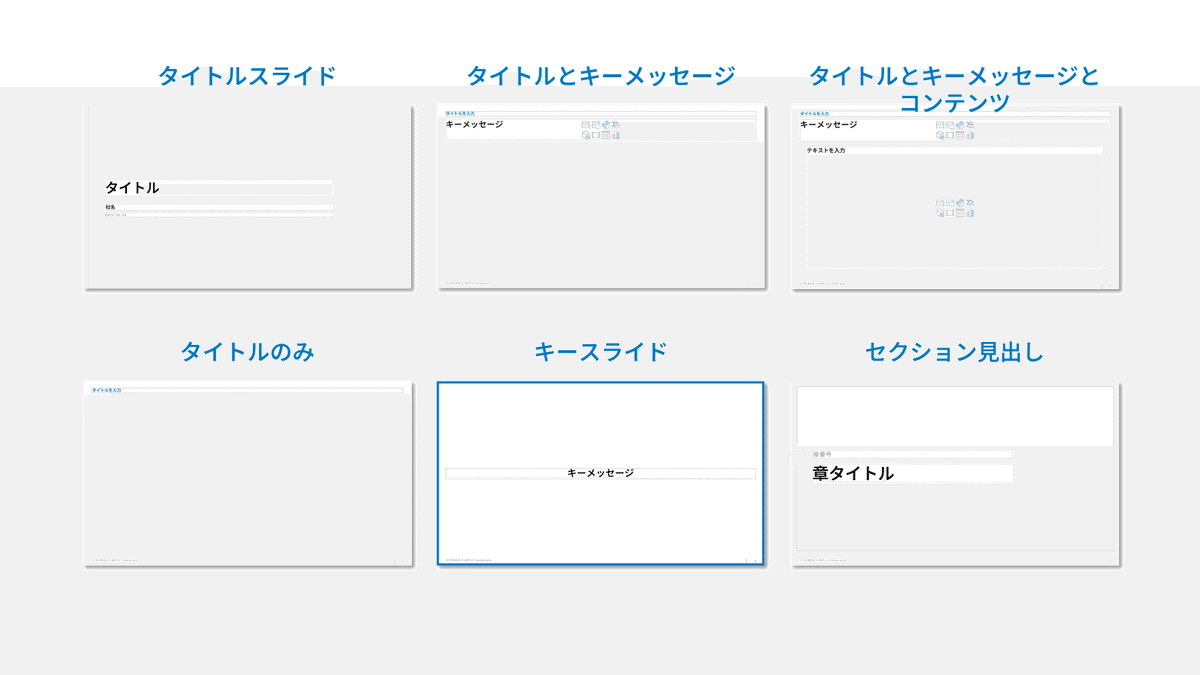Choose the セクション見出し layout thumbnail
This screenshot has width=1200, height=675.
957,474
